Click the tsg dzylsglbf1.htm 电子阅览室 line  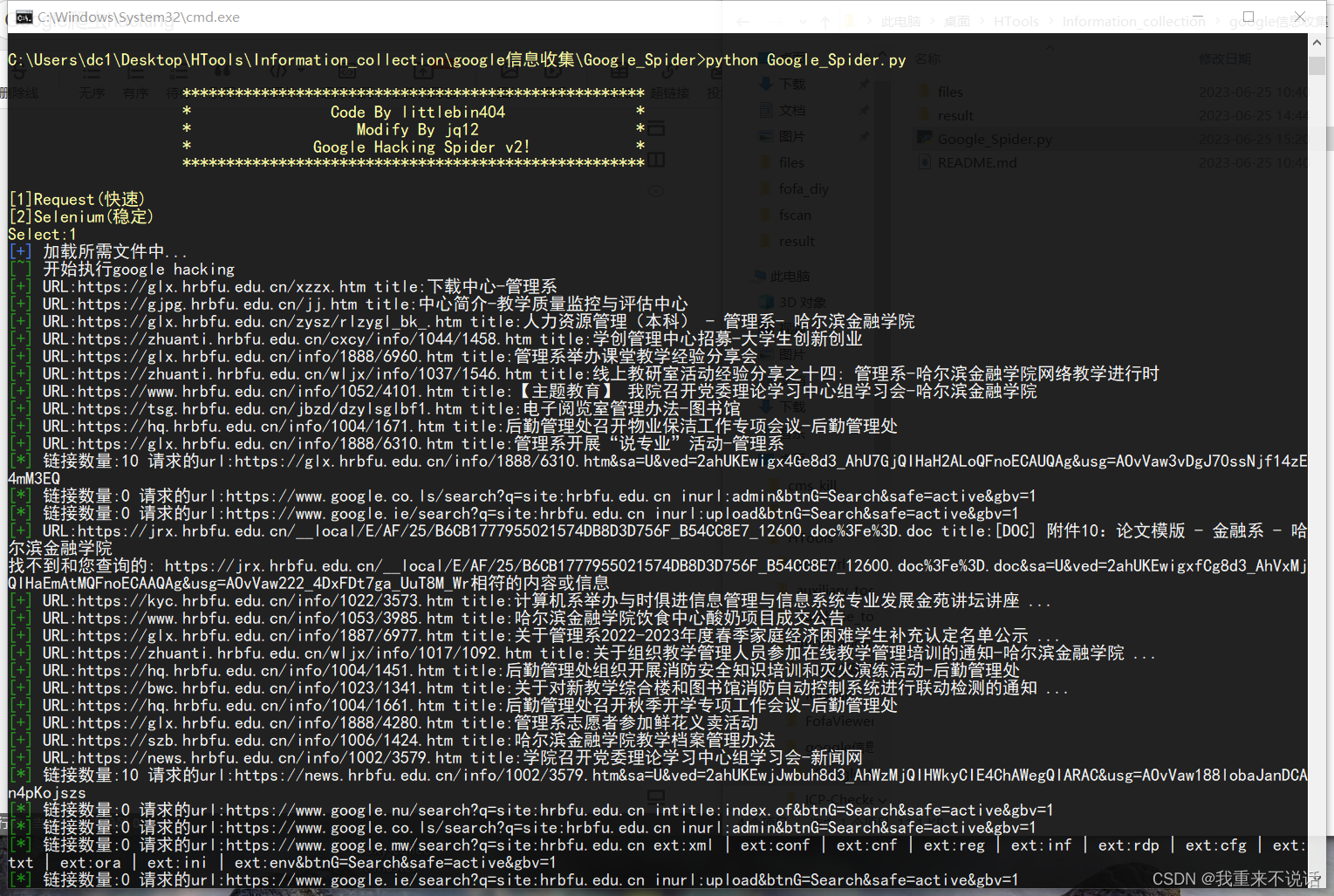click(374, 408)
